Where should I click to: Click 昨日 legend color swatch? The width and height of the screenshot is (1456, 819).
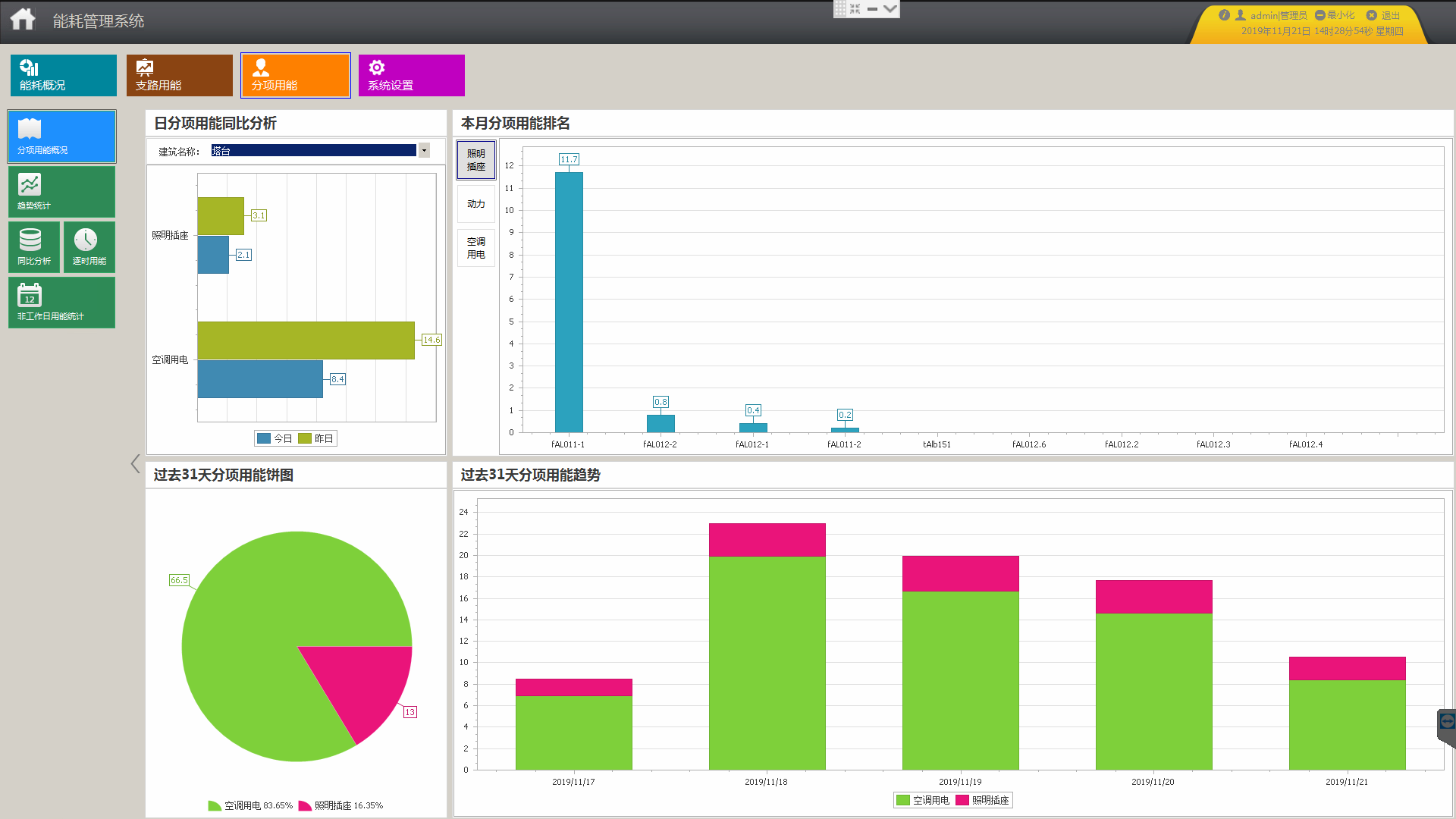click(305, 438)
